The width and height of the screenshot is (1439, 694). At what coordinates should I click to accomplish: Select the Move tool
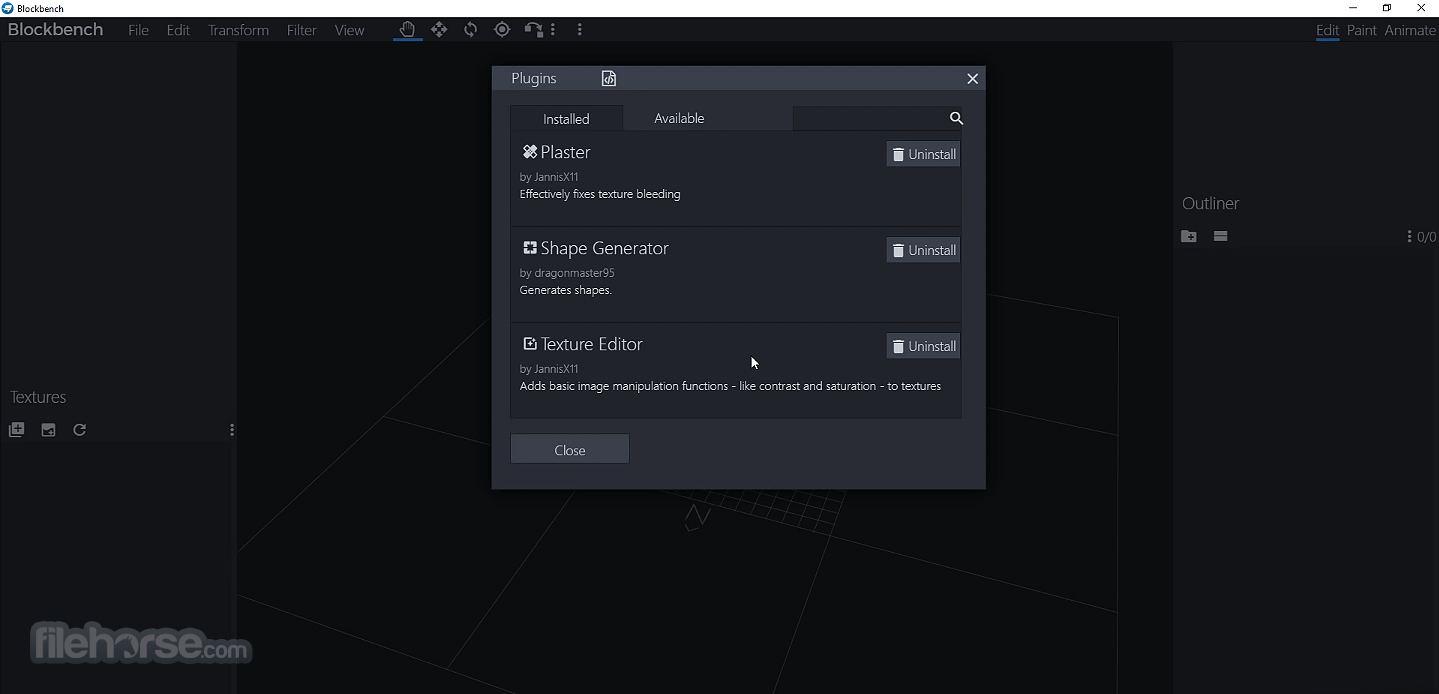(x=439, y=30)
